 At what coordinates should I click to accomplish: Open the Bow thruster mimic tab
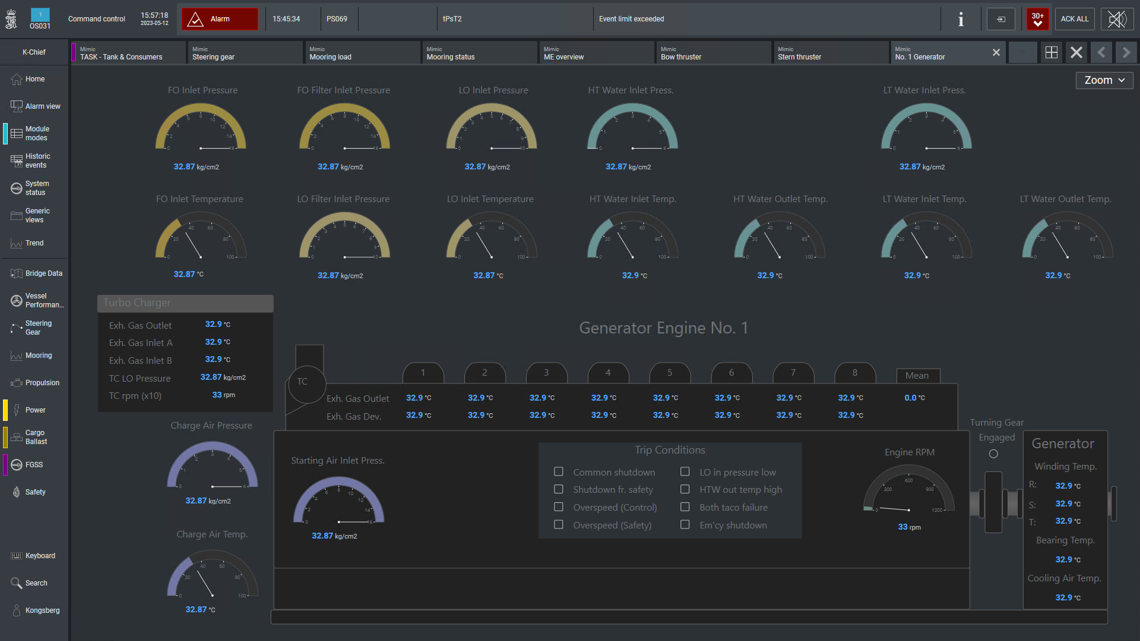pos(712,53)
